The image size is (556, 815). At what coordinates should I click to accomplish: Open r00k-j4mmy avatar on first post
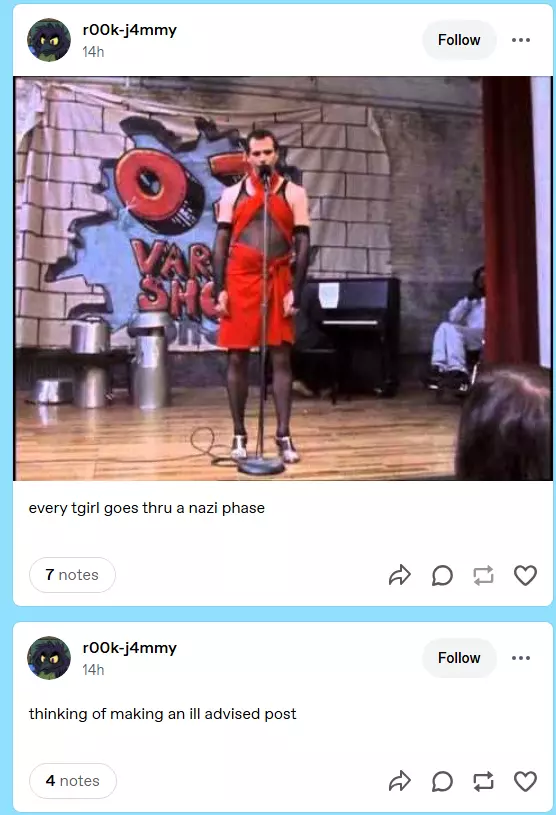49,40
